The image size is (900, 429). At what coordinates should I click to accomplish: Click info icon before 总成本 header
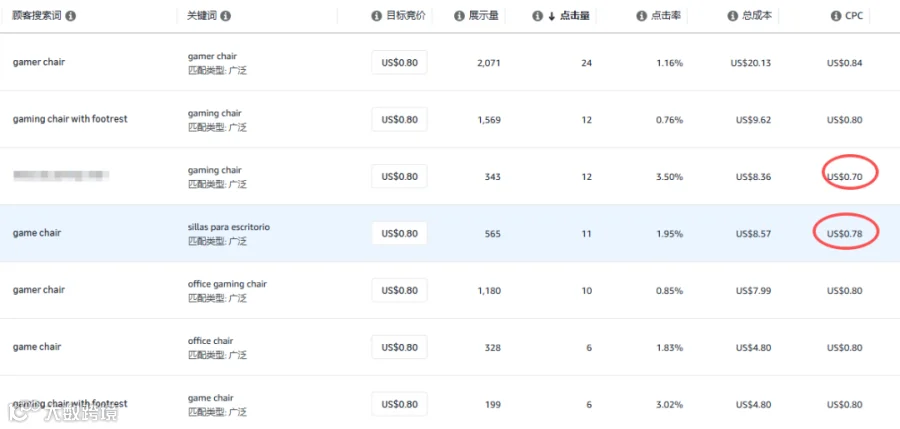732,16
